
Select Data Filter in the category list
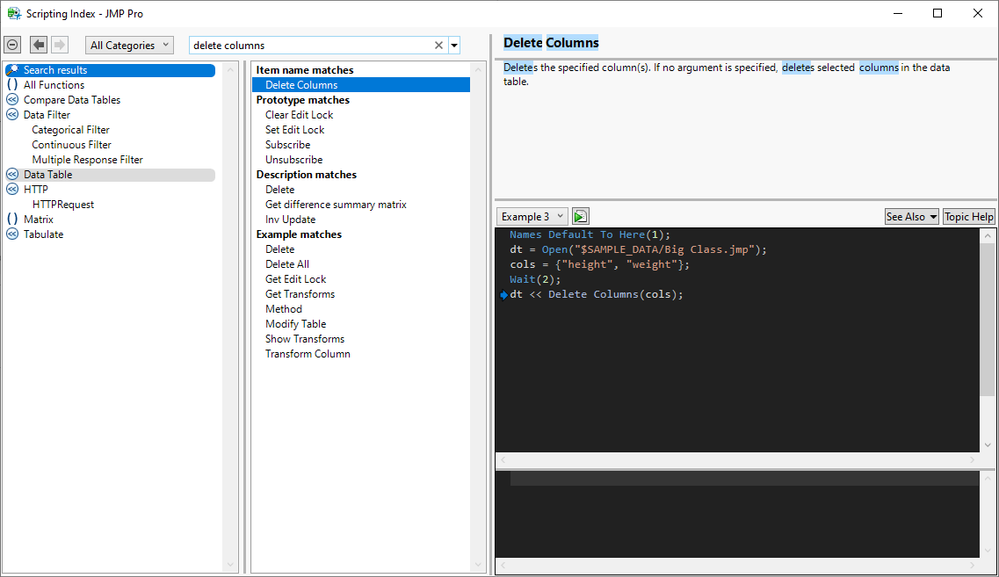(x=47, y=115)
